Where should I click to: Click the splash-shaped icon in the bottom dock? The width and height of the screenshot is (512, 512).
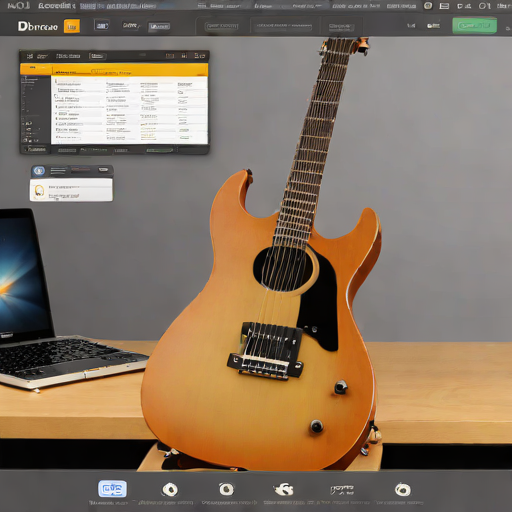click(284, 489)
